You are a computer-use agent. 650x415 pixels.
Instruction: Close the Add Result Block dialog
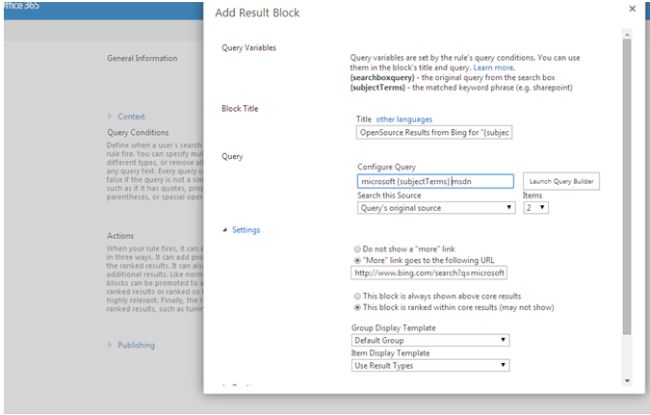click(x=631, y=9)
